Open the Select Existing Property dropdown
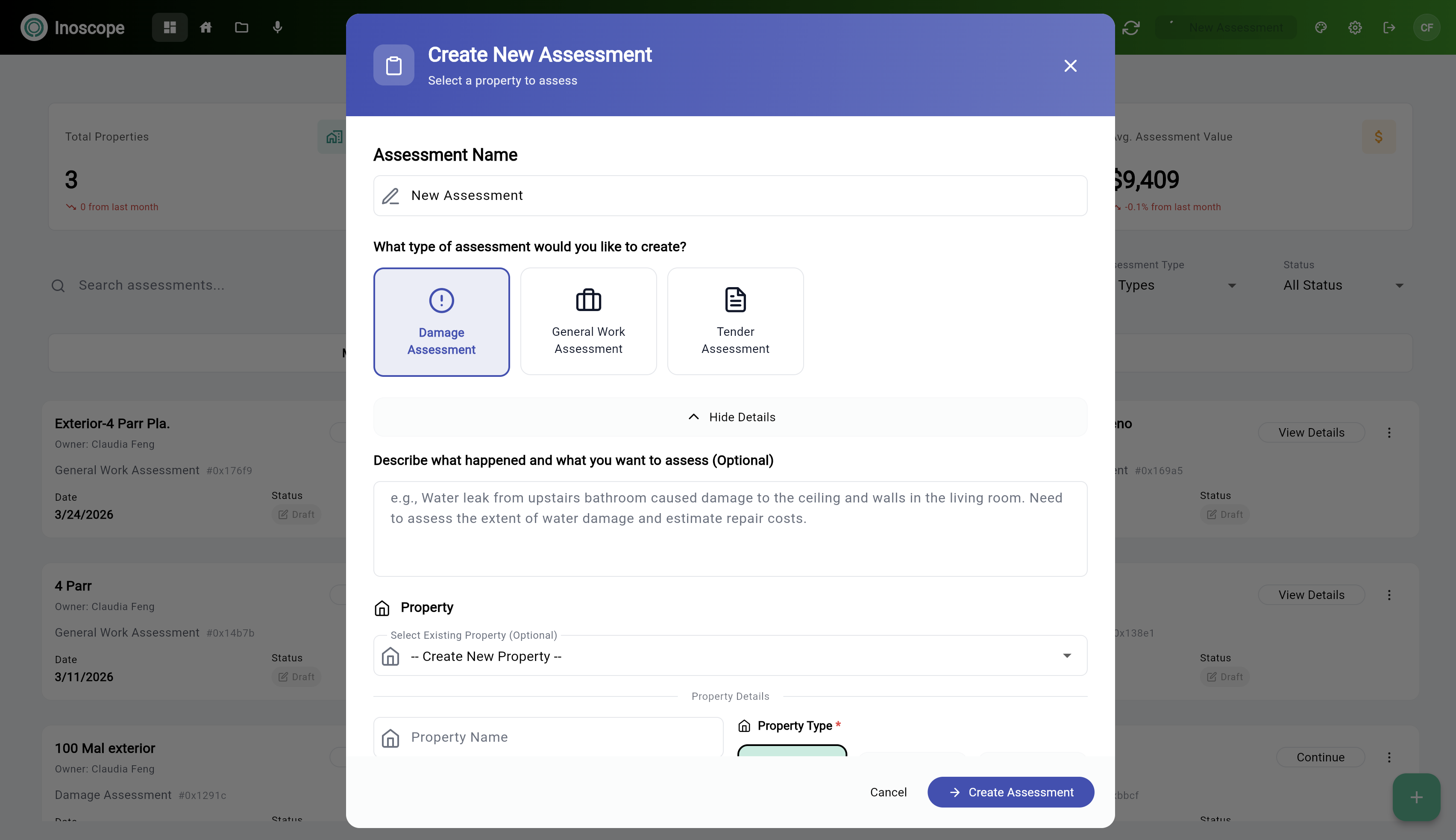Image resolution: width=1456 pixels, height=840 pixels. 729,655
